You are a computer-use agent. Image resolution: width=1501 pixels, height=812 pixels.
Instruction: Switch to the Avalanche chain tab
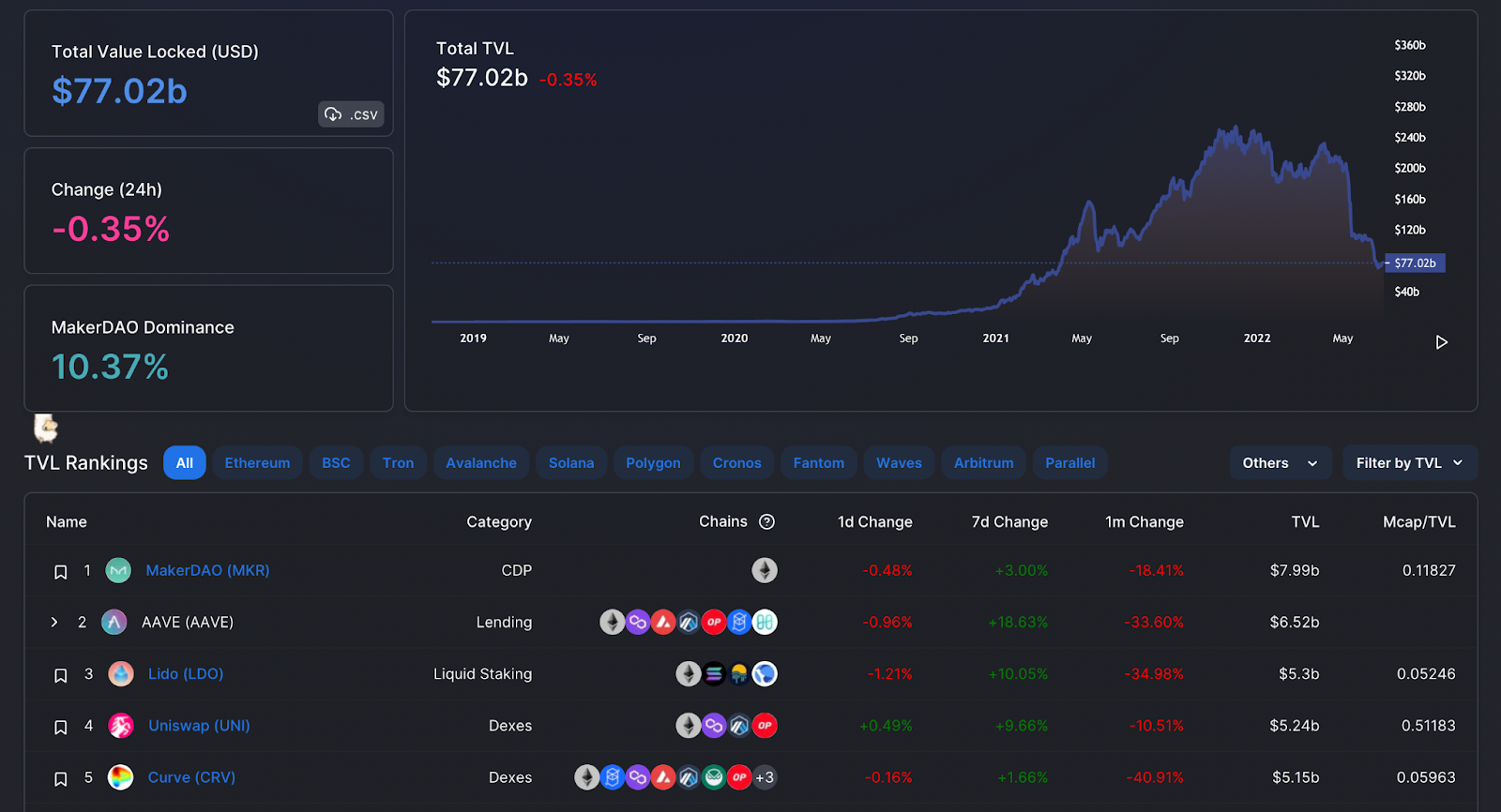[481, 463]
